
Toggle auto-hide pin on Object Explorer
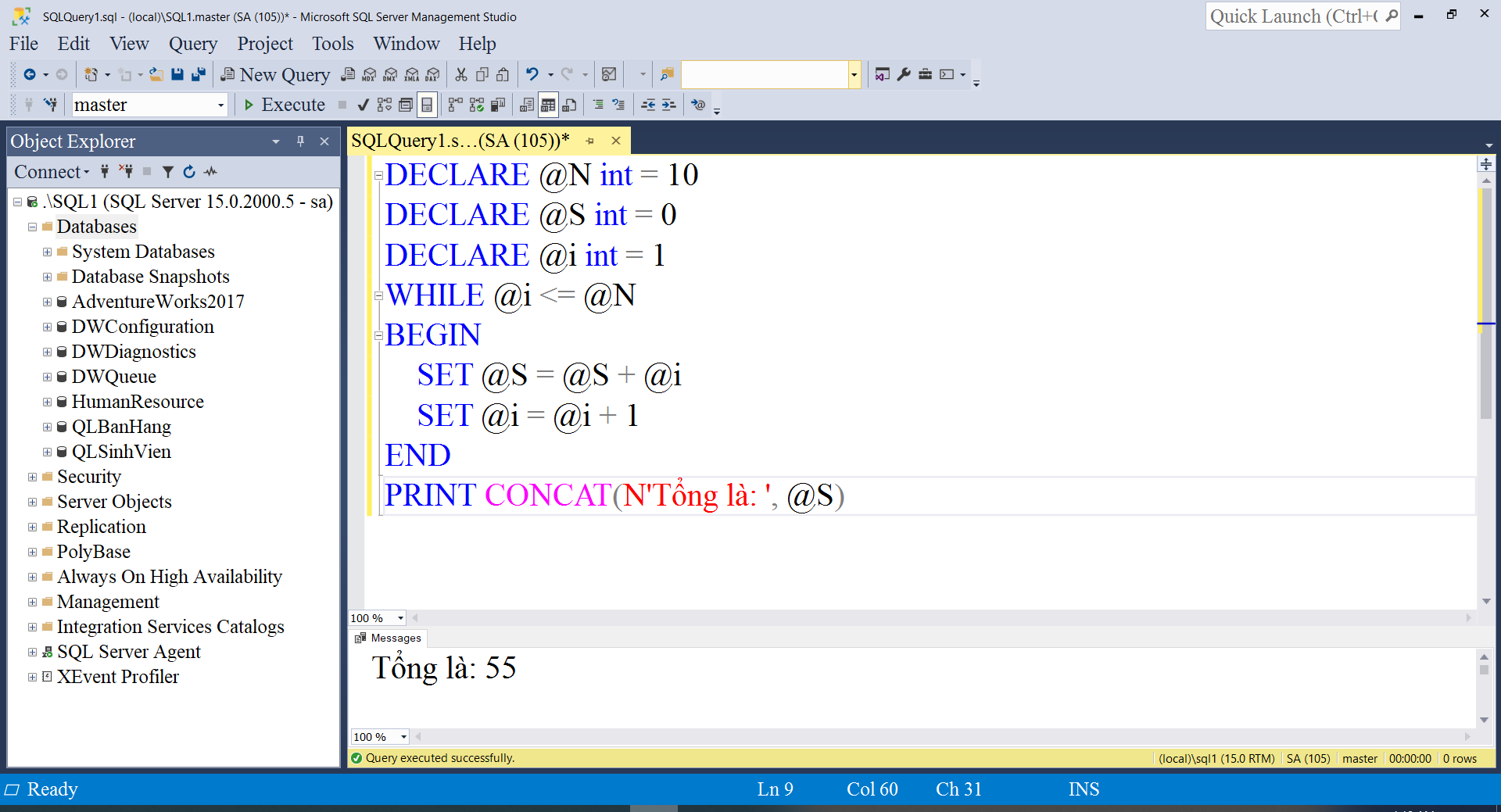tap(300, 141)
